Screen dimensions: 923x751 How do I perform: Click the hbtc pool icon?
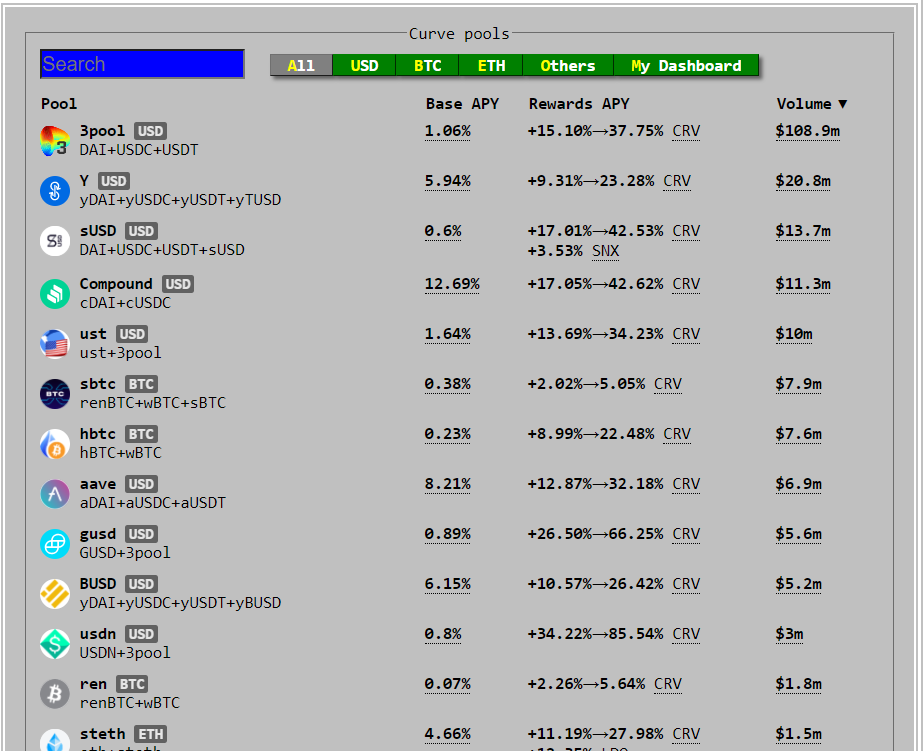(x=55, y=444)
